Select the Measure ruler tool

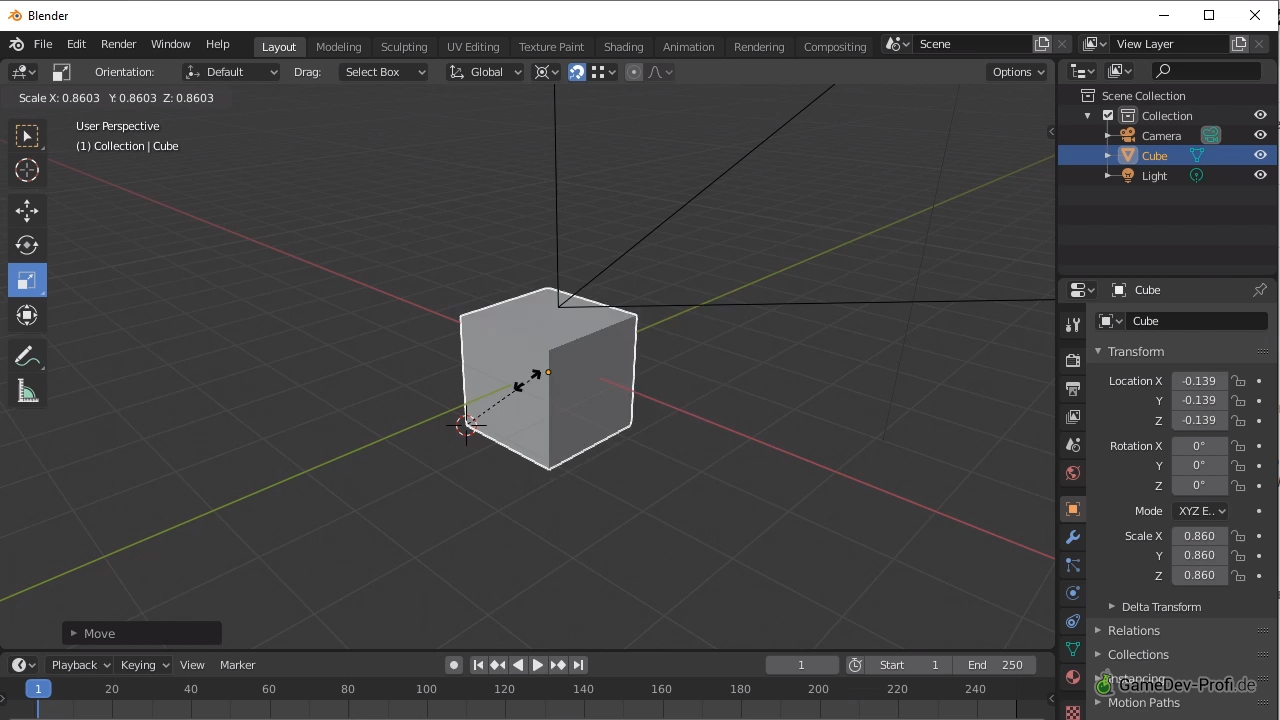(x=27, y=392)
